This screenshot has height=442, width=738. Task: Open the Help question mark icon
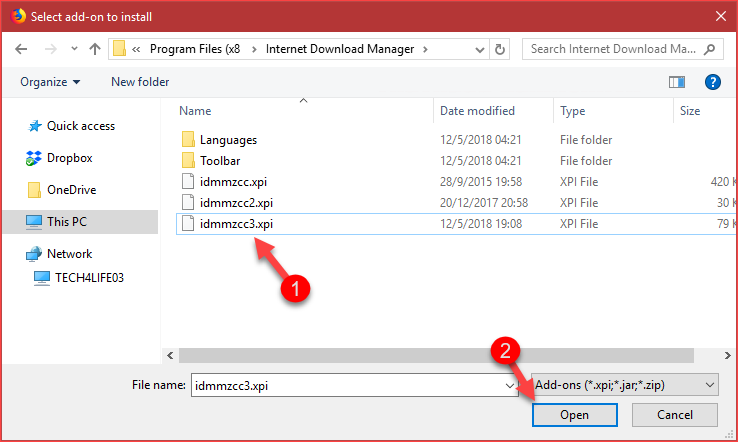coord(713,82)
